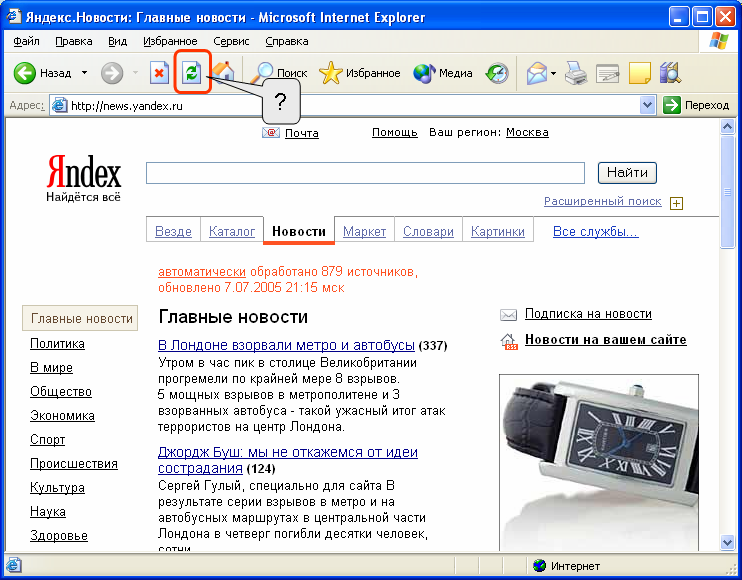Switch to the Везде tab
742x580 pixels.
[173, 231]
